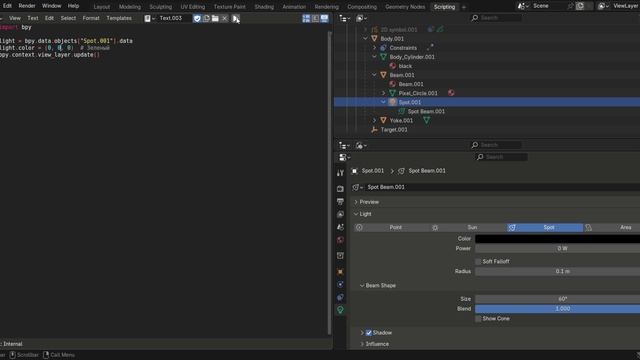This screenshot has width=640, height=360.
Task: Toggle word wrap in the text editor
Action: pos(315,18)
